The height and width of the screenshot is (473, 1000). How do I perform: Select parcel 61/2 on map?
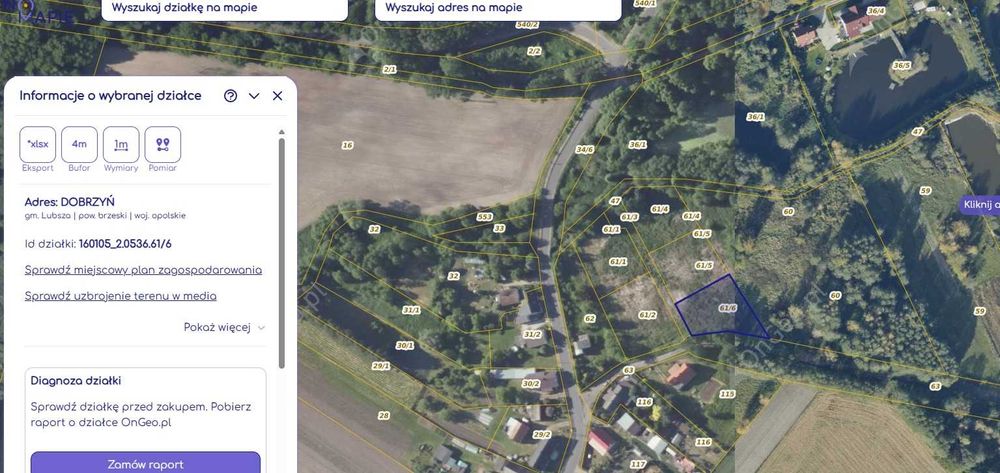pos(643,312)
